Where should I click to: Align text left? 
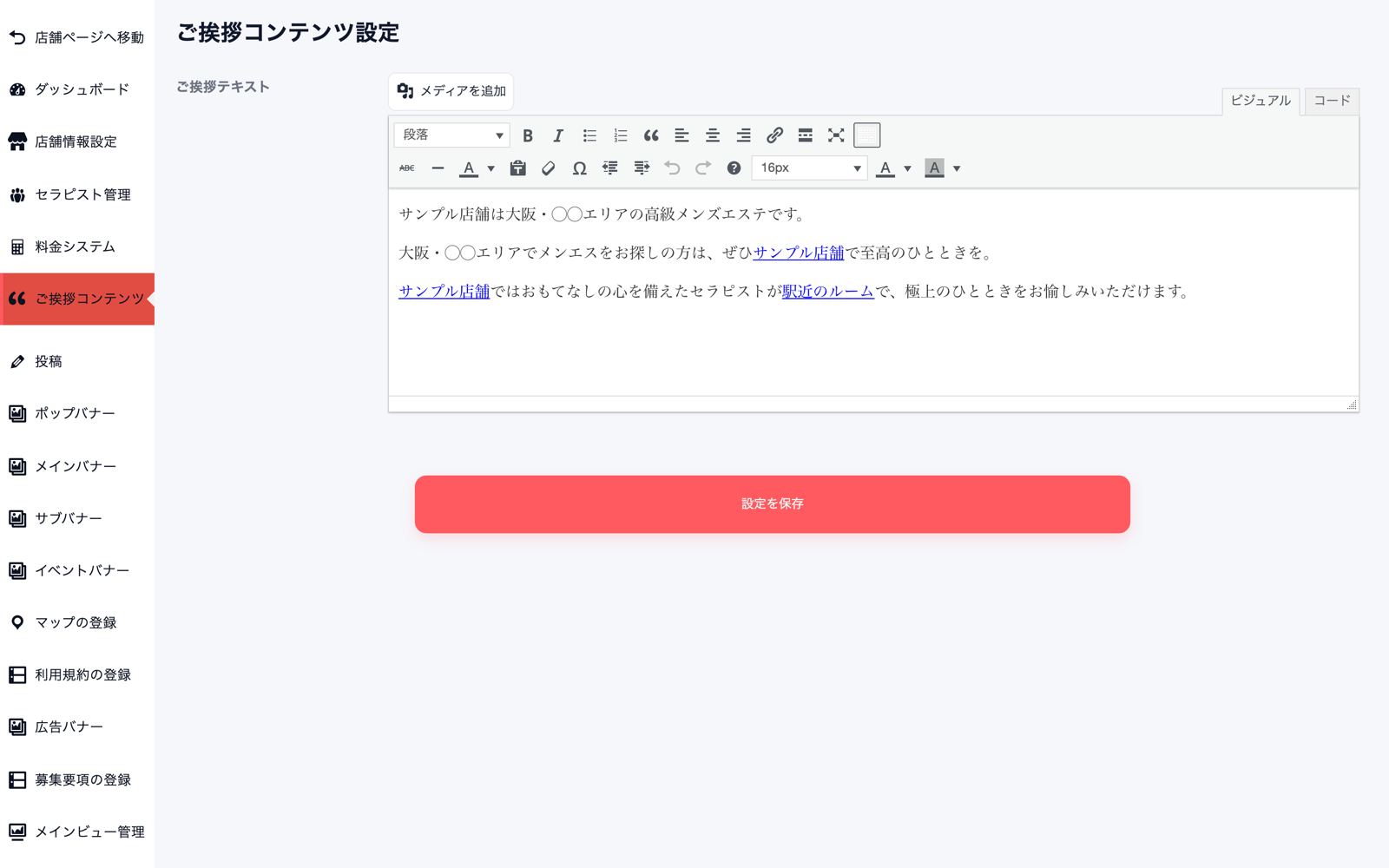click(681, 135)
